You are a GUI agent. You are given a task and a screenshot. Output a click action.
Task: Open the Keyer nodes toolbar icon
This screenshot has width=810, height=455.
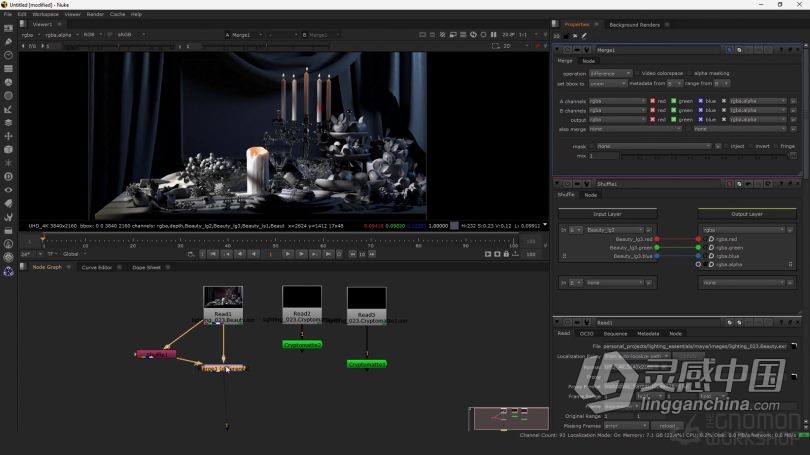coord(8,109)
